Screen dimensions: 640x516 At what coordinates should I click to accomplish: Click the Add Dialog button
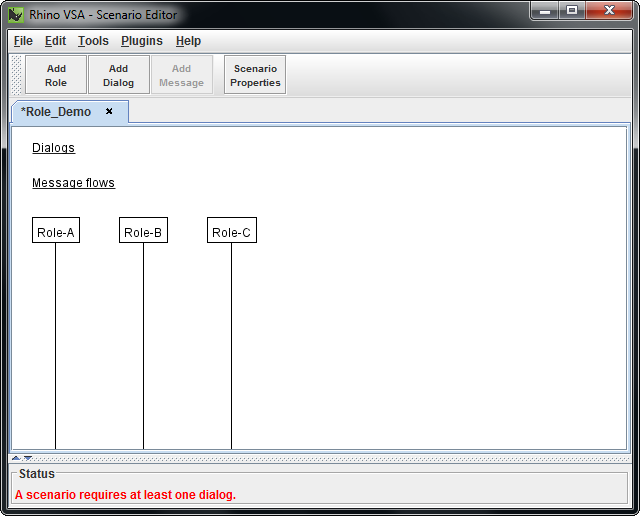pyautogui.click(x=119, y=75)
